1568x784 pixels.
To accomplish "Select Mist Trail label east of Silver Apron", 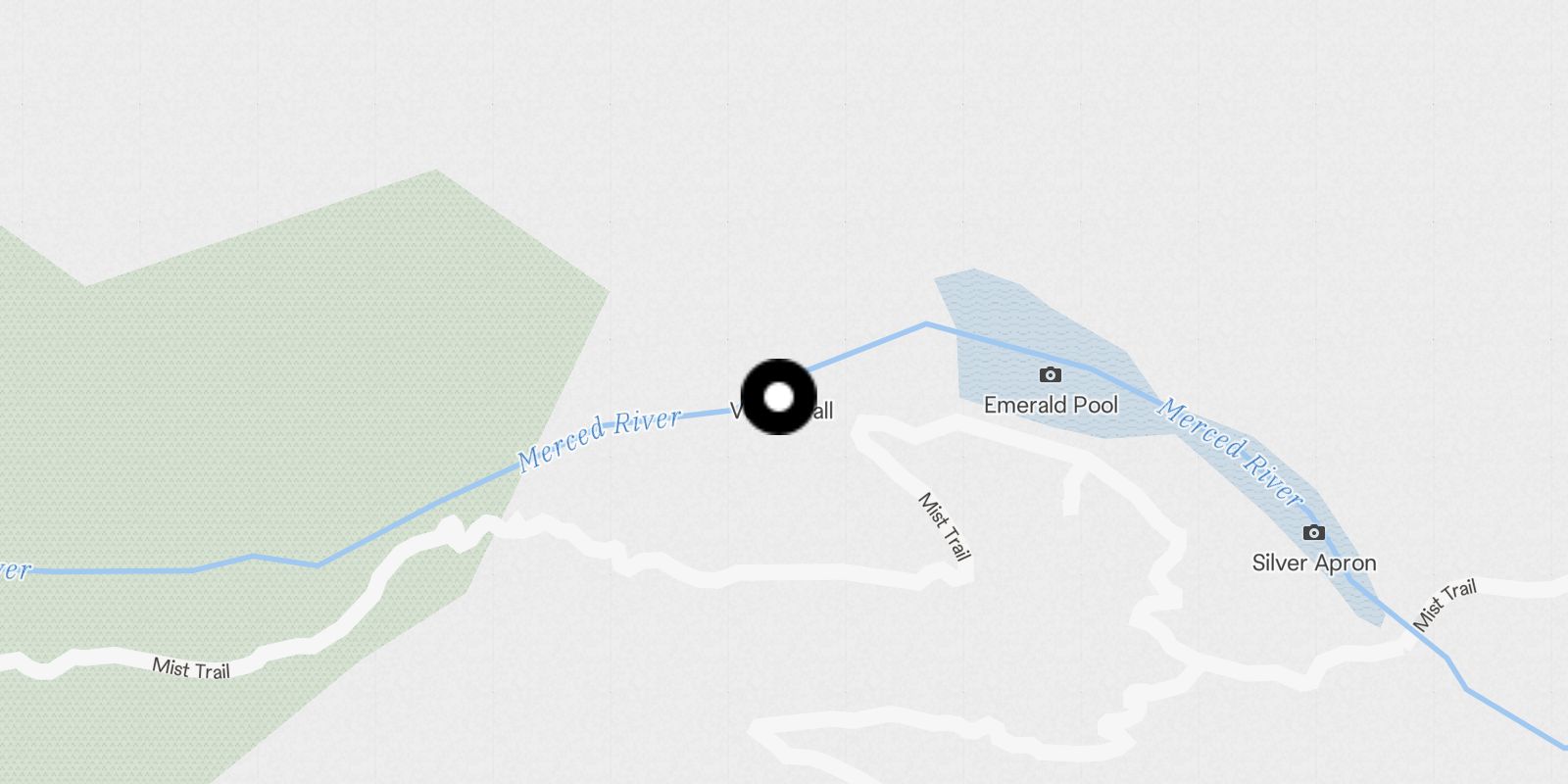I will 1445,605.
